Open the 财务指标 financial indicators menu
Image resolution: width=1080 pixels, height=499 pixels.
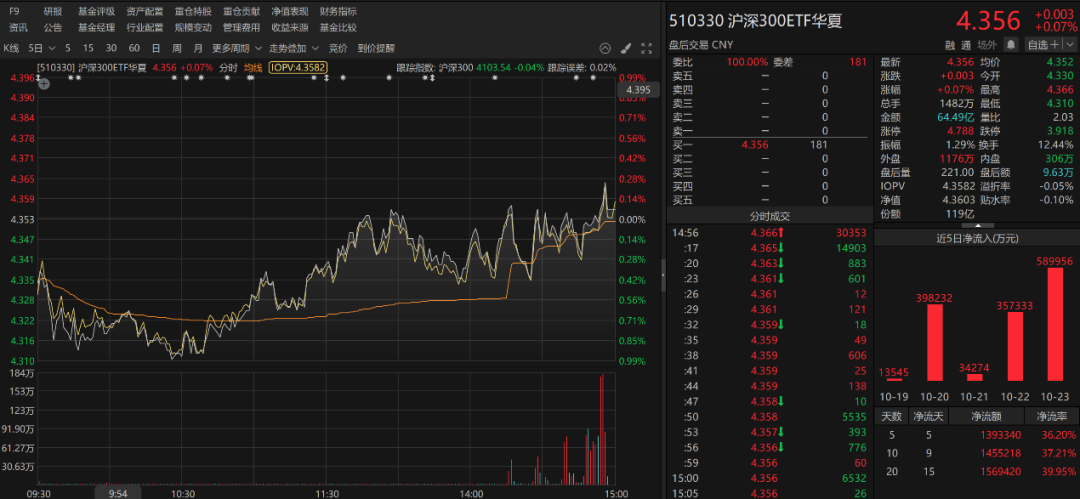[338, 12]
